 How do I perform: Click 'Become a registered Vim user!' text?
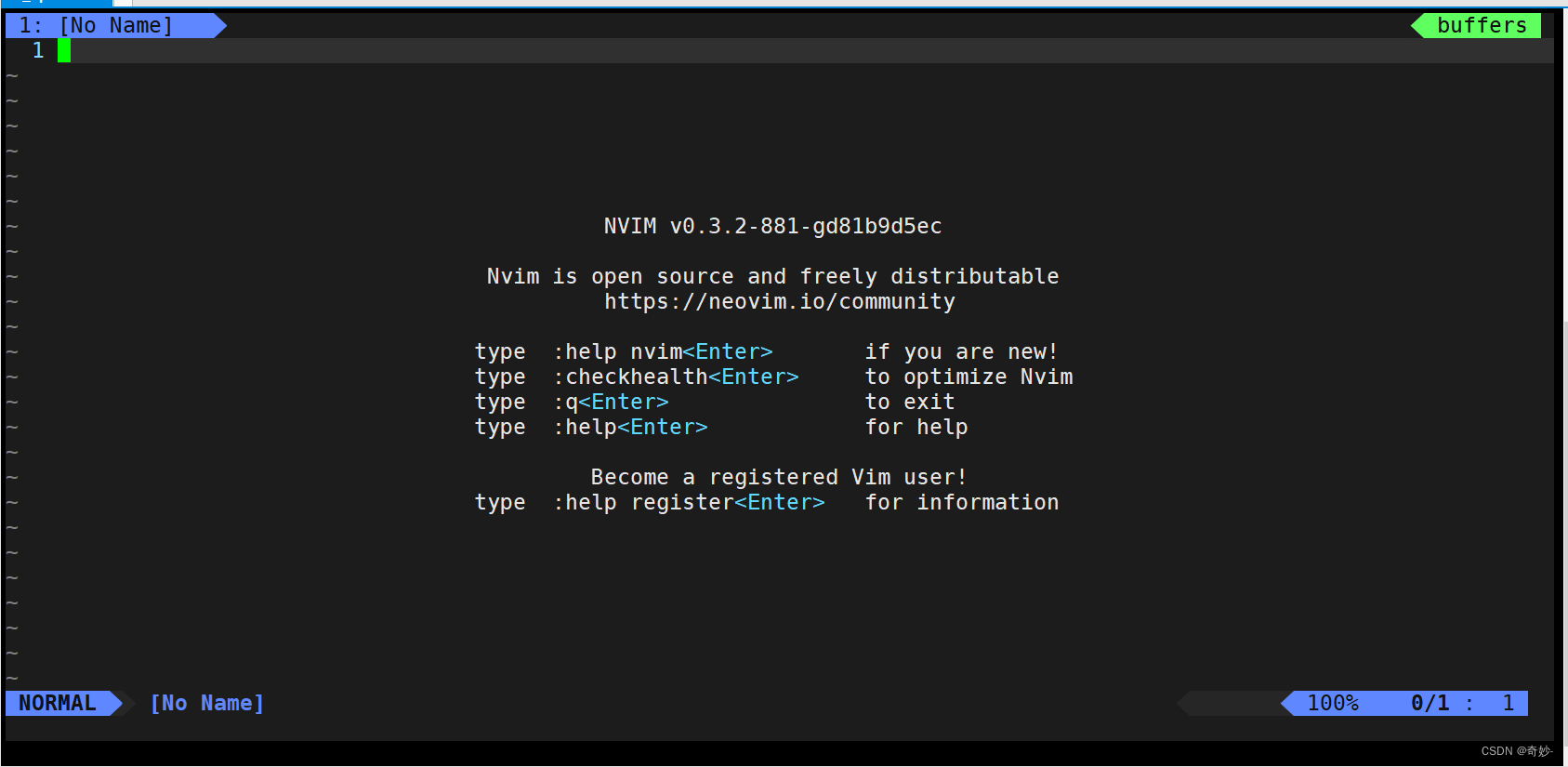(x=779, y=477)
